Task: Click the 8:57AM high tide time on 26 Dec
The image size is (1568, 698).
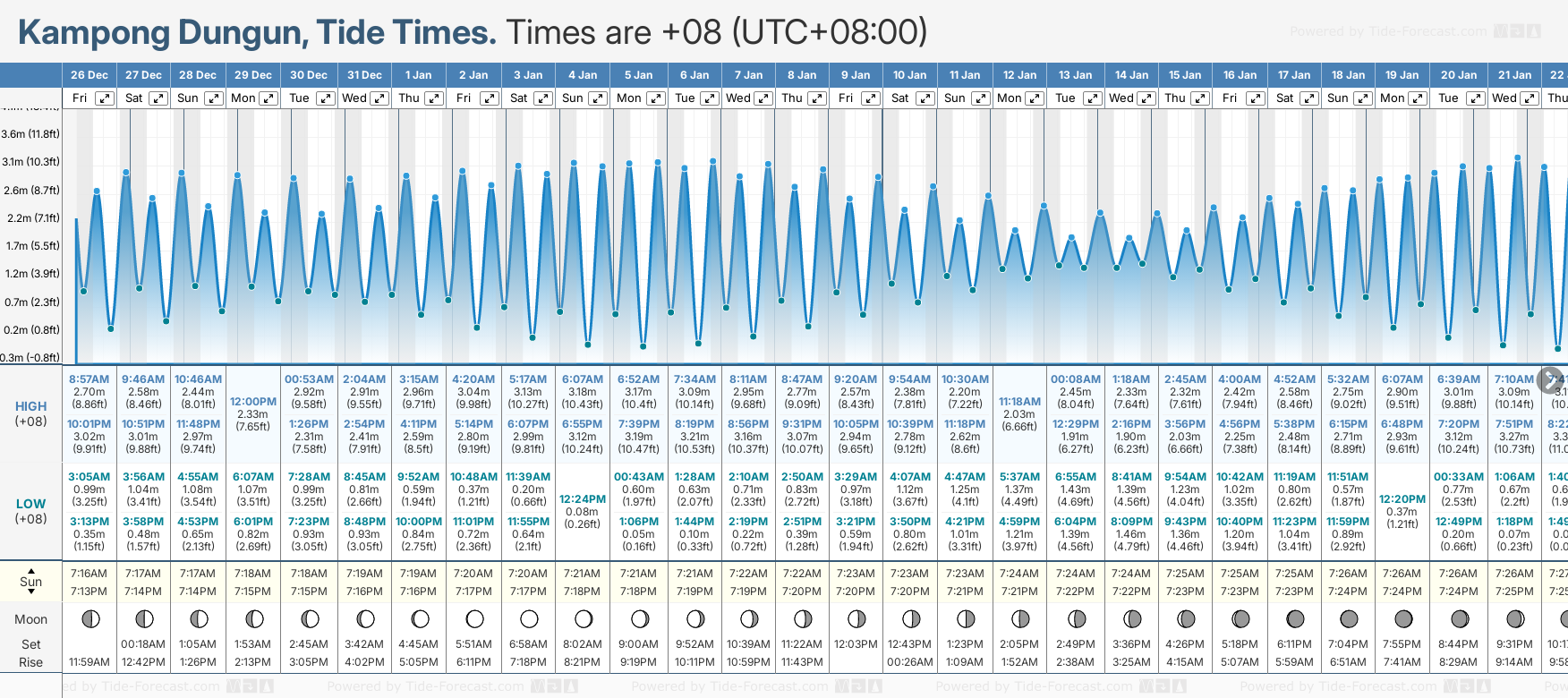Action: pyautogui.click(x=89, y=379)
